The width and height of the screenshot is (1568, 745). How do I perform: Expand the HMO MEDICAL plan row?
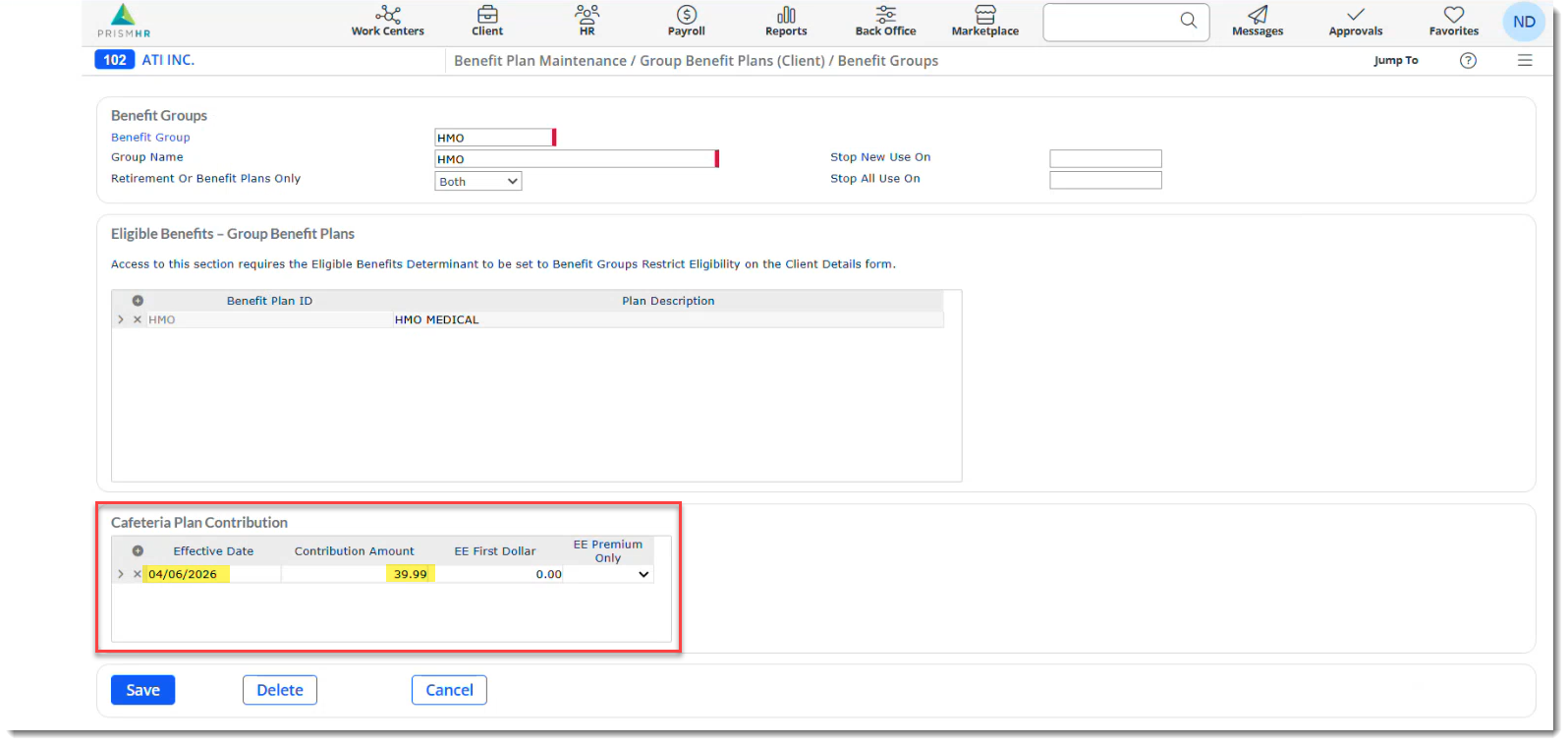point(121,320)
